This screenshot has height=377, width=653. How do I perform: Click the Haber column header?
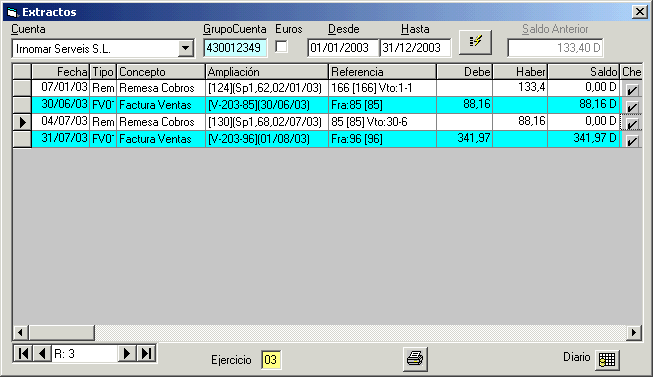520,72
